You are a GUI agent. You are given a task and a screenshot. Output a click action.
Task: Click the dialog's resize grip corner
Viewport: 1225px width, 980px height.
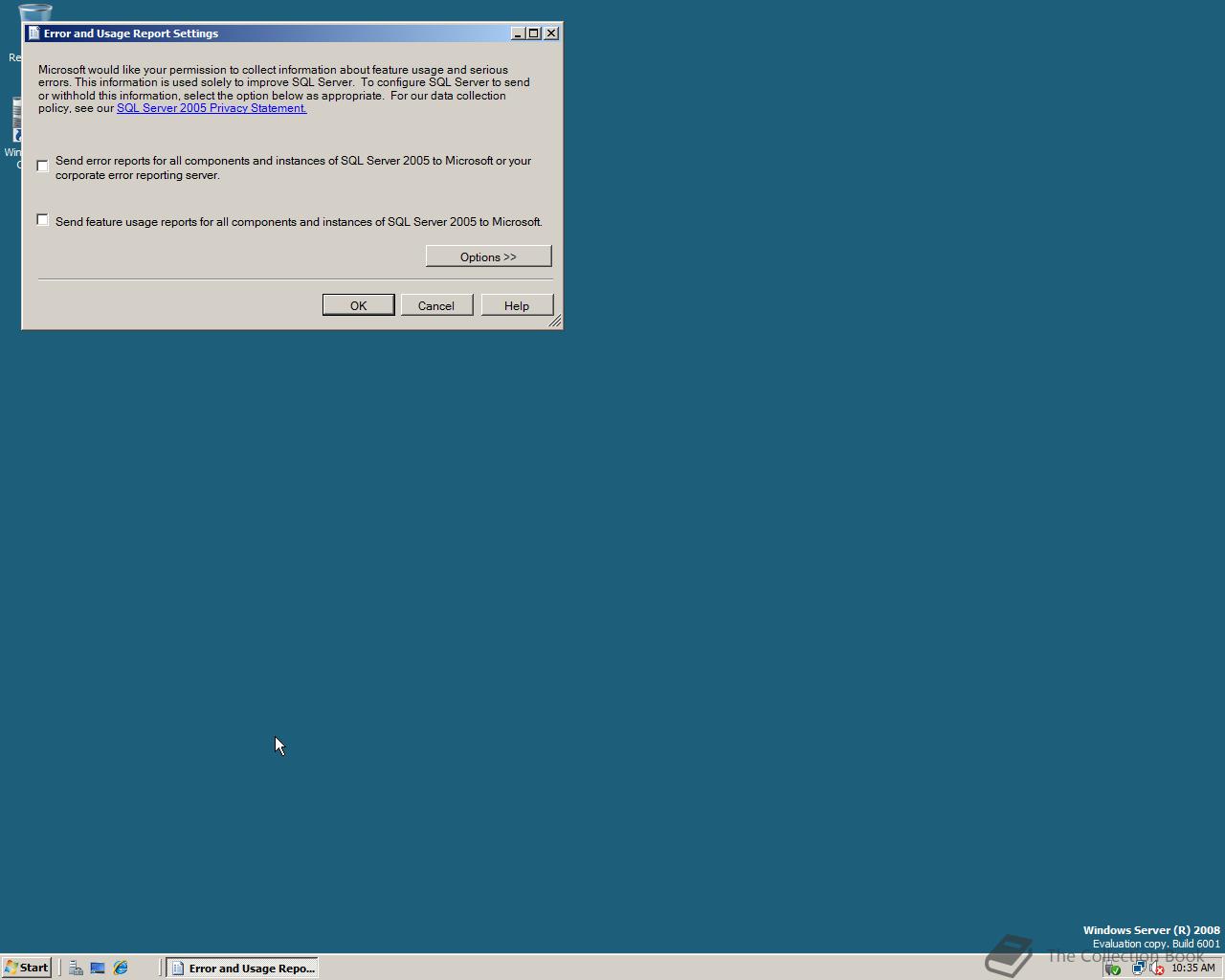pos(554,322)
